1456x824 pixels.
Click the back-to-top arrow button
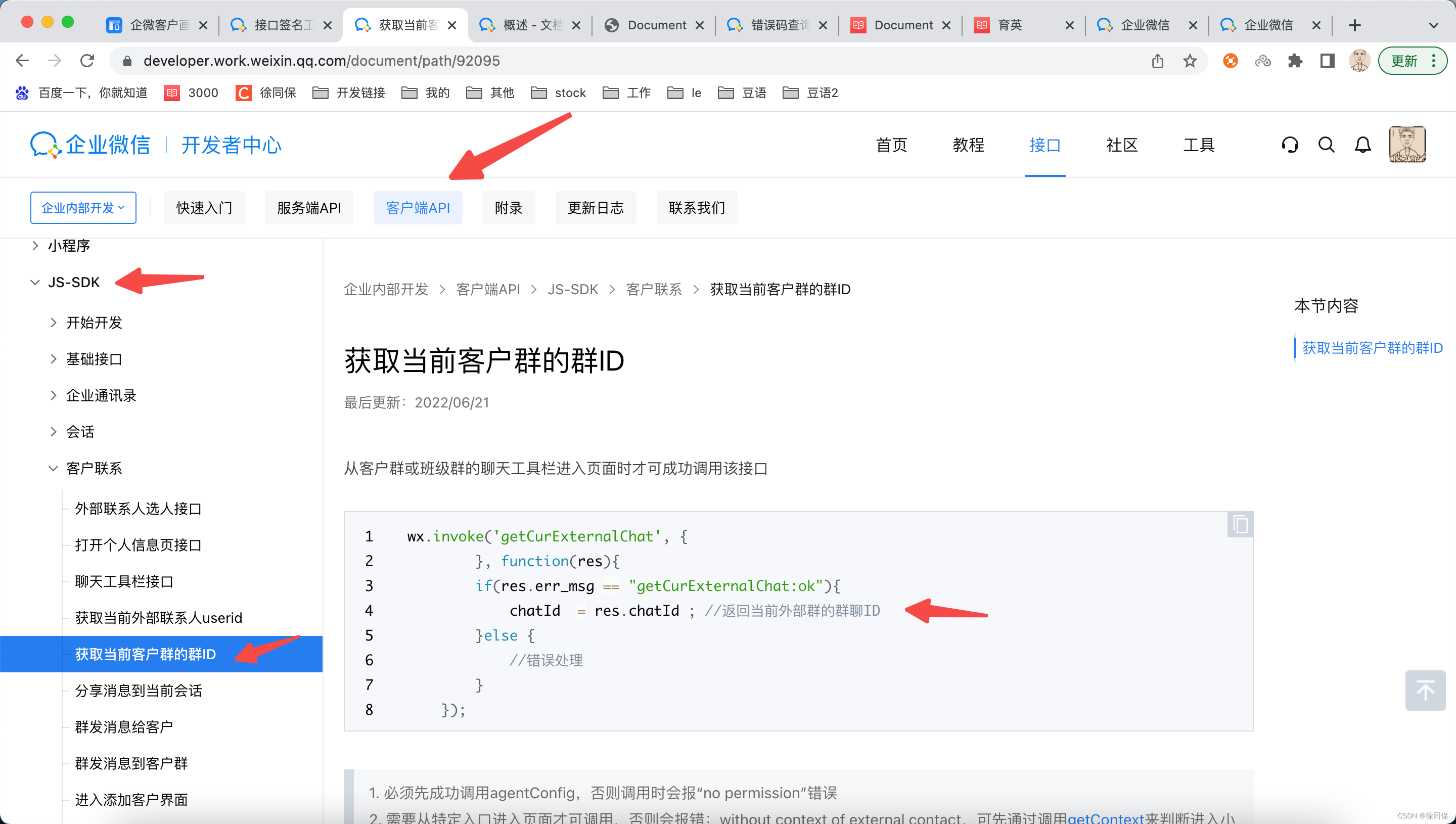(1425, 691)
